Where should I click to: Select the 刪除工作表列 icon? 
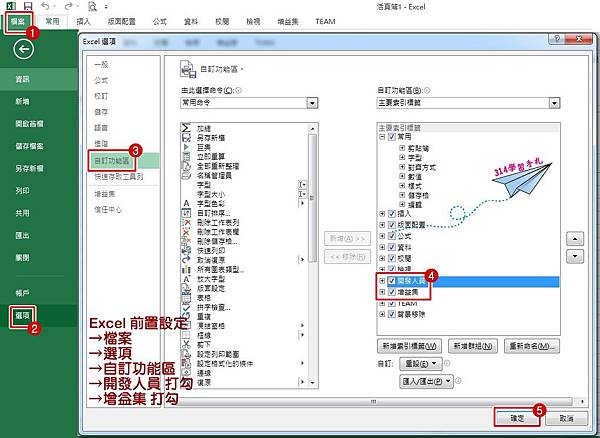tap(186, 222)
